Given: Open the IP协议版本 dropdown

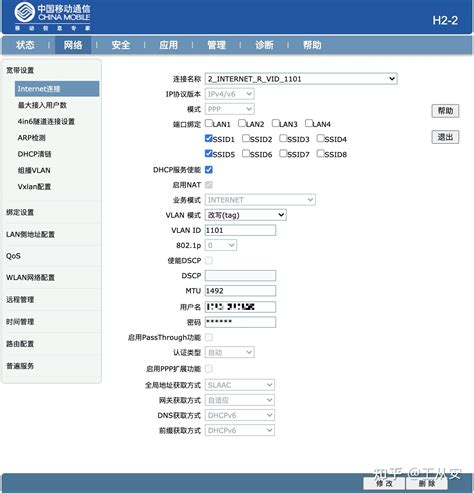Looking at the screenshot, I should [x=230, y=94].
